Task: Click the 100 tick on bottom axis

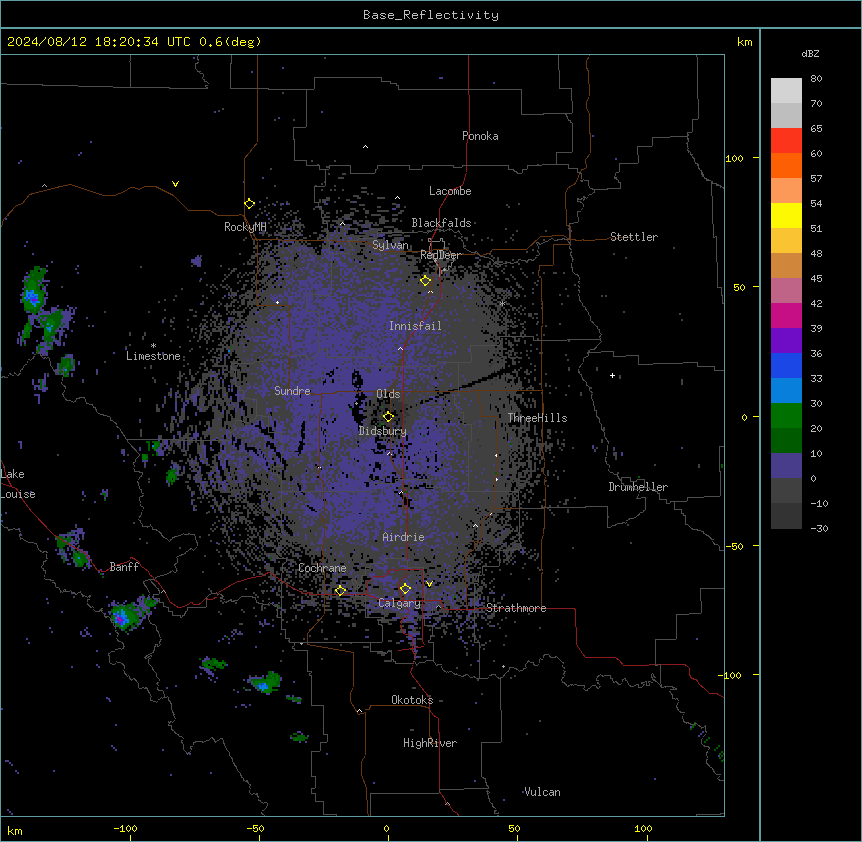Action: pos(643,828)
